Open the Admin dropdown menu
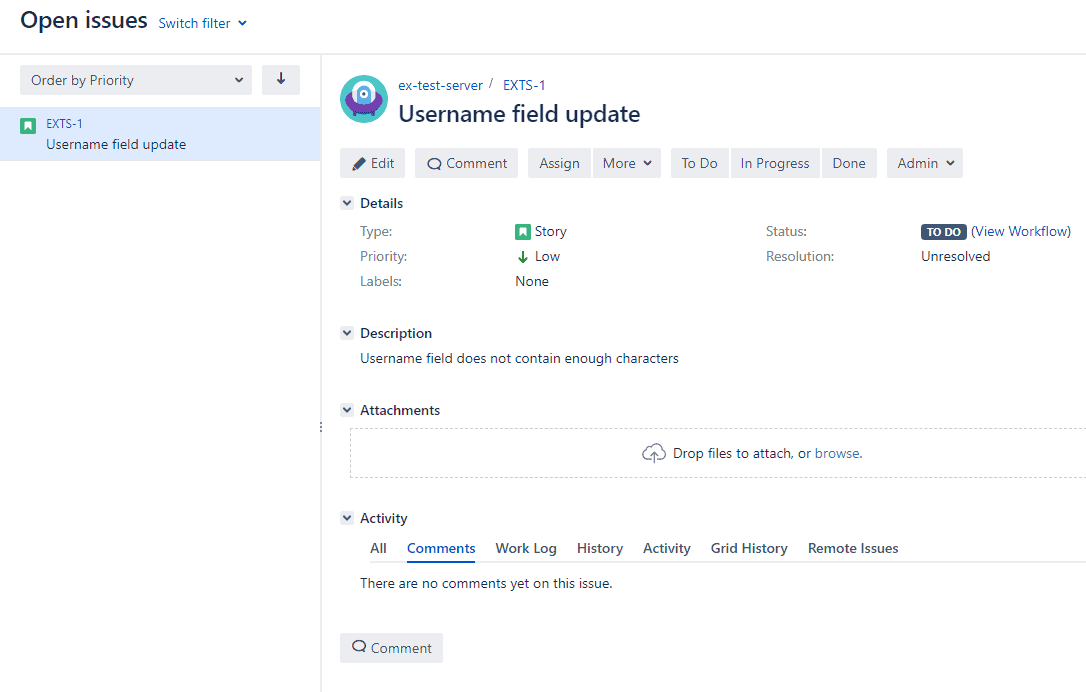1086x692 pixels. [x=925, y=163]
